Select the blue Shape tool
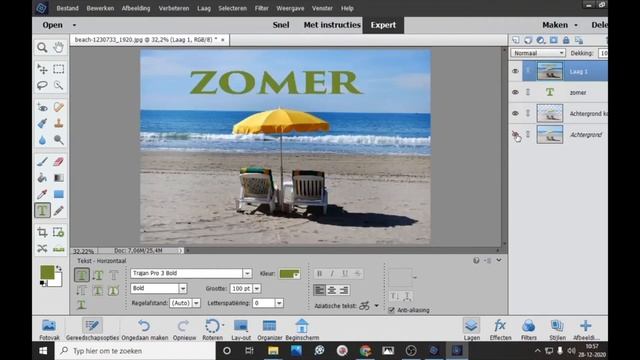Image resolution: width=640 pixels, height=360 pixels. point(58,194)
